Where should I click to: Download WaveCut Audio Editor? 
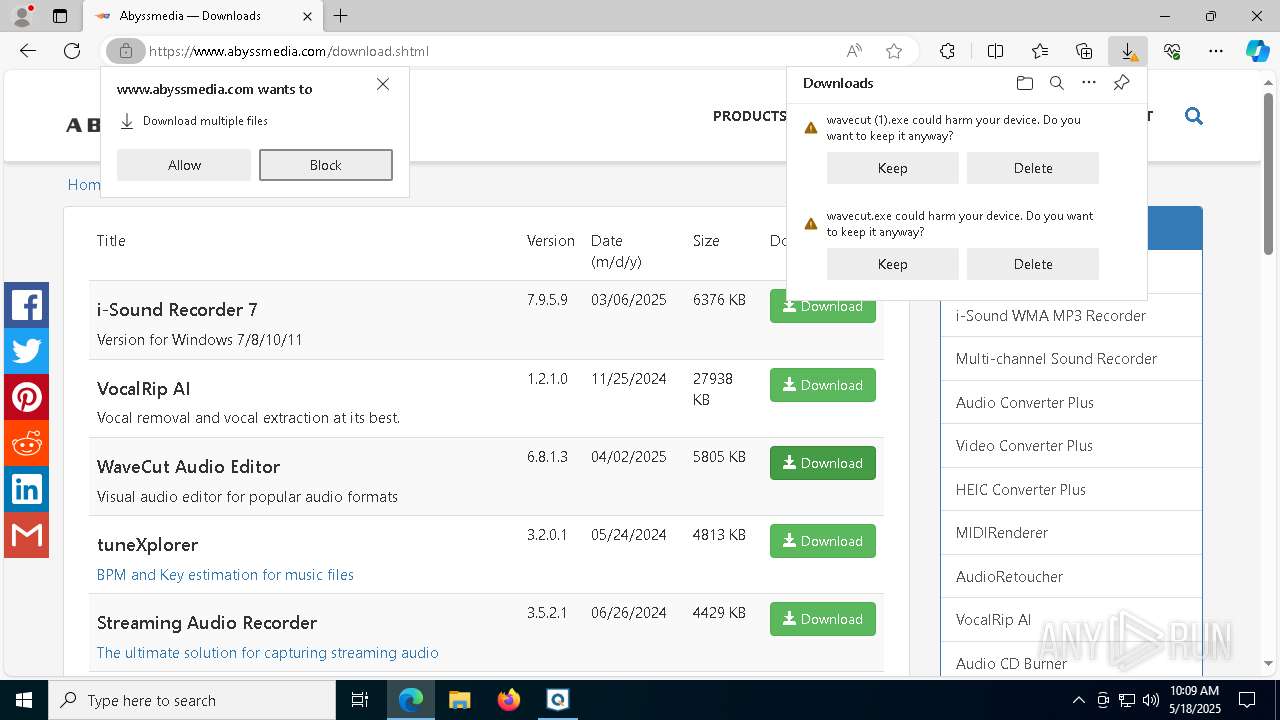click(x=823, y=463)
